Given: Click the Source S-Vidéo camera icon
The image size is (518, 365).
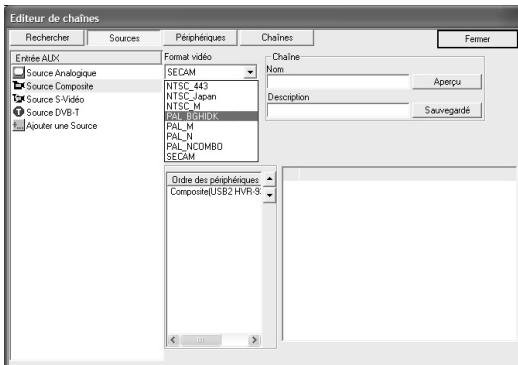Looking at the screenshot, I should tap(19, 99).
